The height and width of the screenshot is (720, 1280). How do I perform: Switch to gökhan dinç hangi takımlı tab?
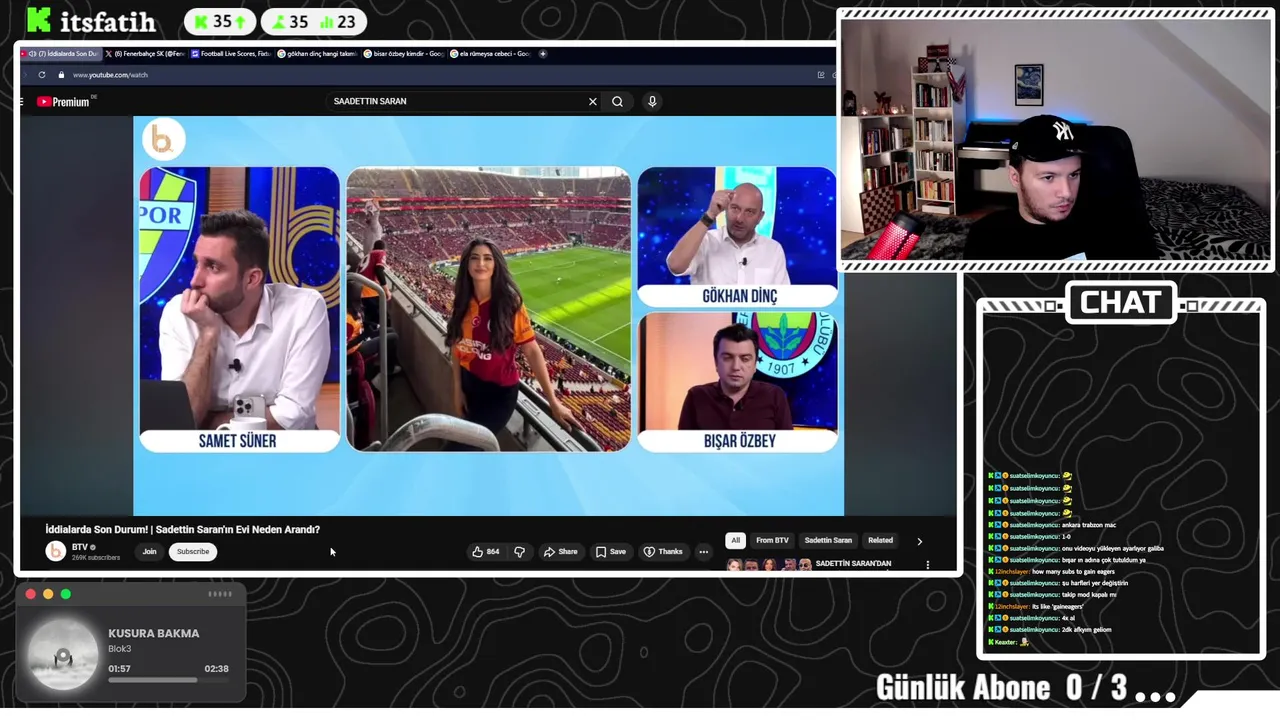click(317, 54)
